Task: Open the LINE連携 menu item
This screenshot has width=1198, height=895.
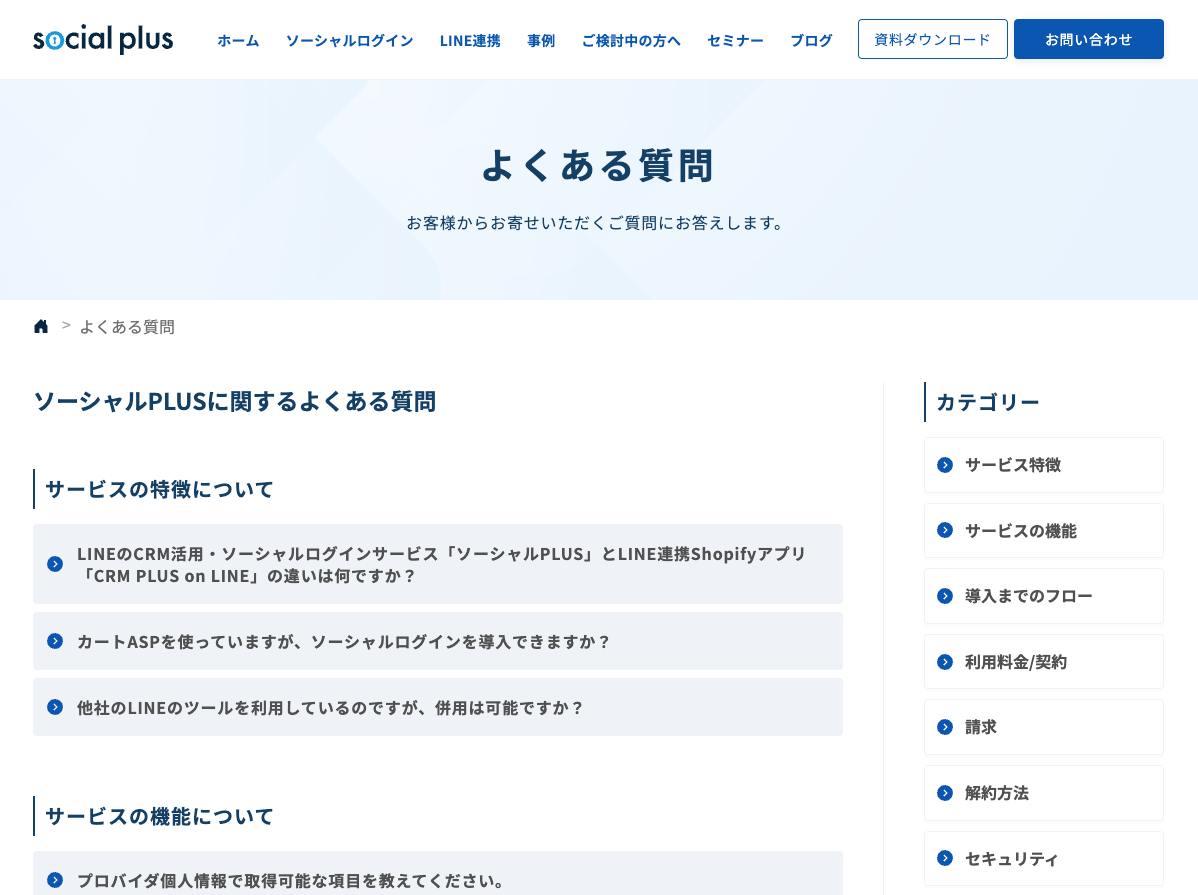Action: (470, 41)
